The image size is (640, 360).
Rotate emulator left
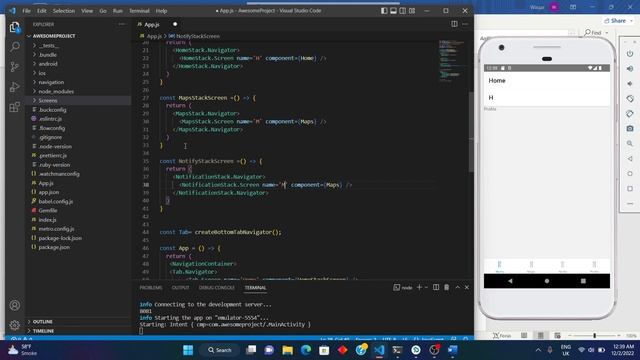[630, 98]
